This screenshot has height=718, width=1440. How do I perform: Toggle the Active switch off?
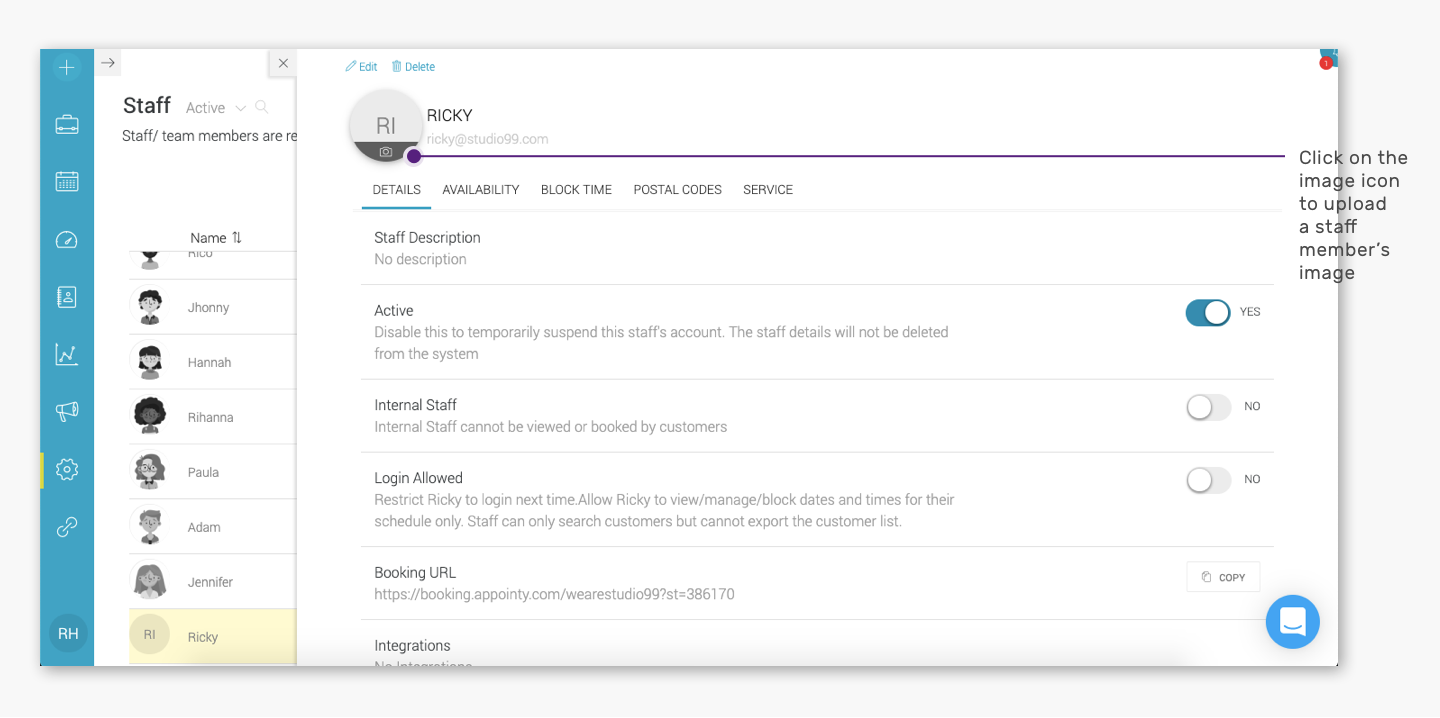pyautogui.click(x=1208, y=313)
